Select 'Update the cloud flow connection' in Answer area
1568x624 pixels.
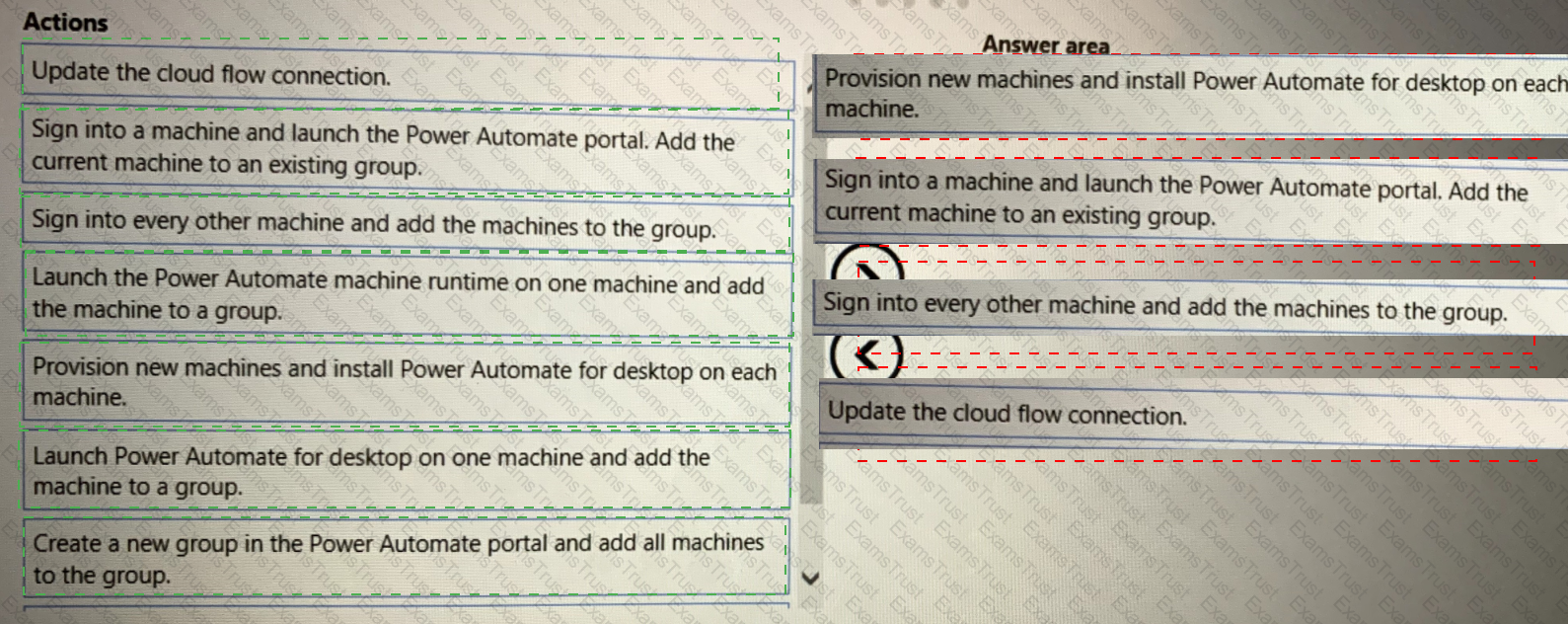[1192, 414]
